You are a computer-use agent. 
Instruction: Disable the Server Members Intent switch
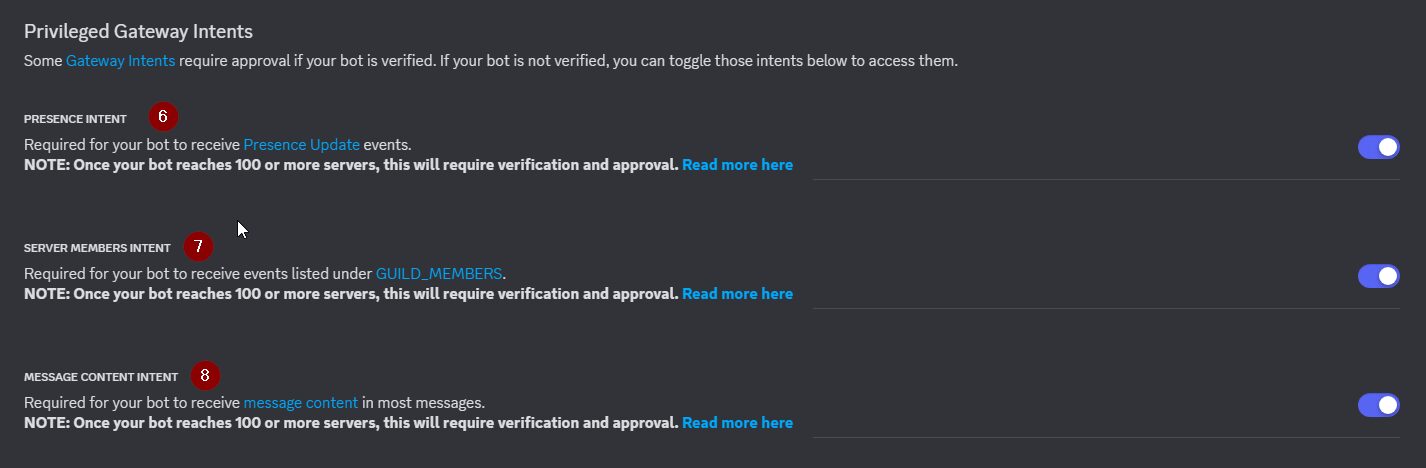[1378, 276]
